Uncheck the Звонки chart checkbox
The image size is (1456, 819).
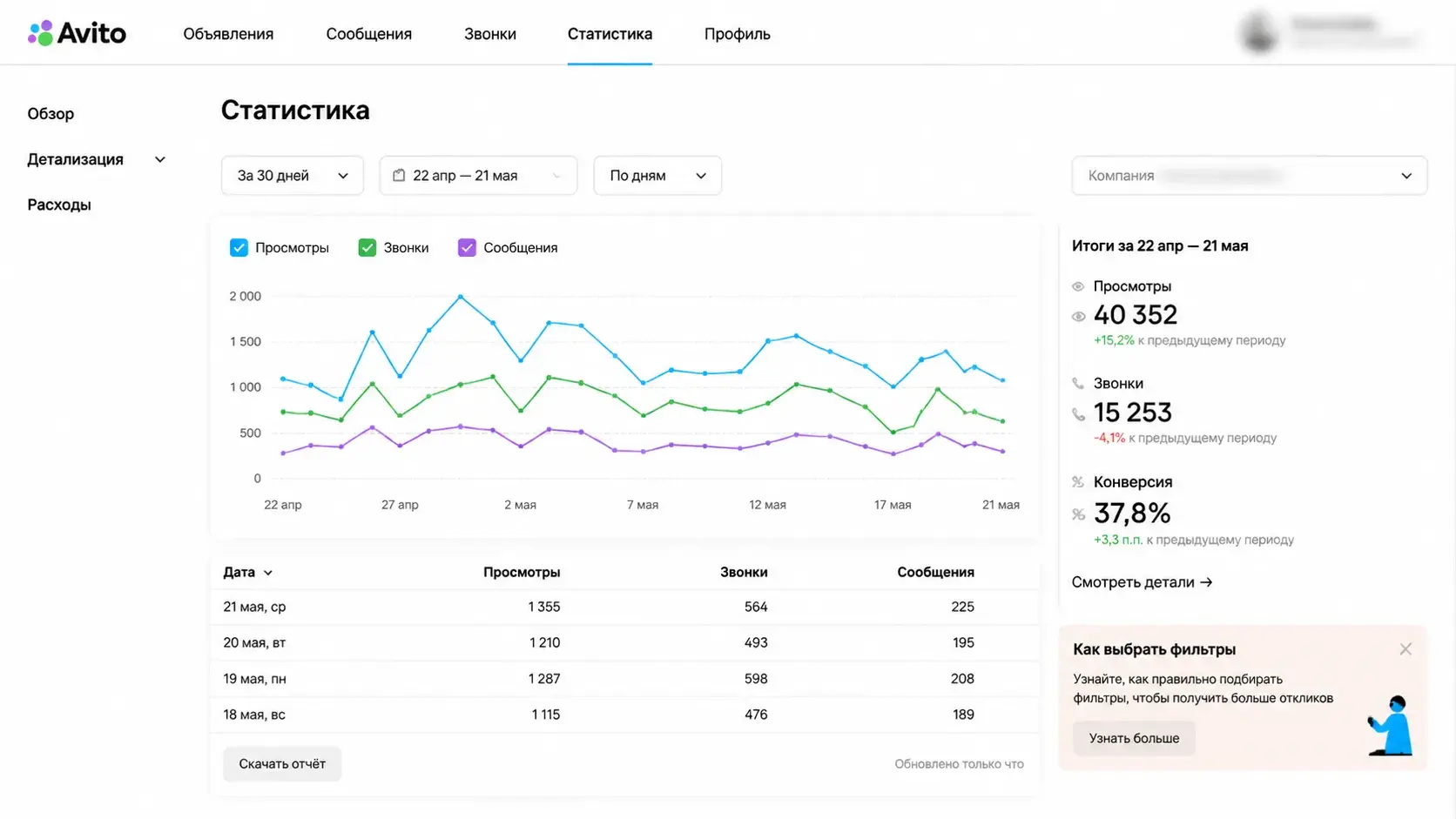[x=367, y=247]
